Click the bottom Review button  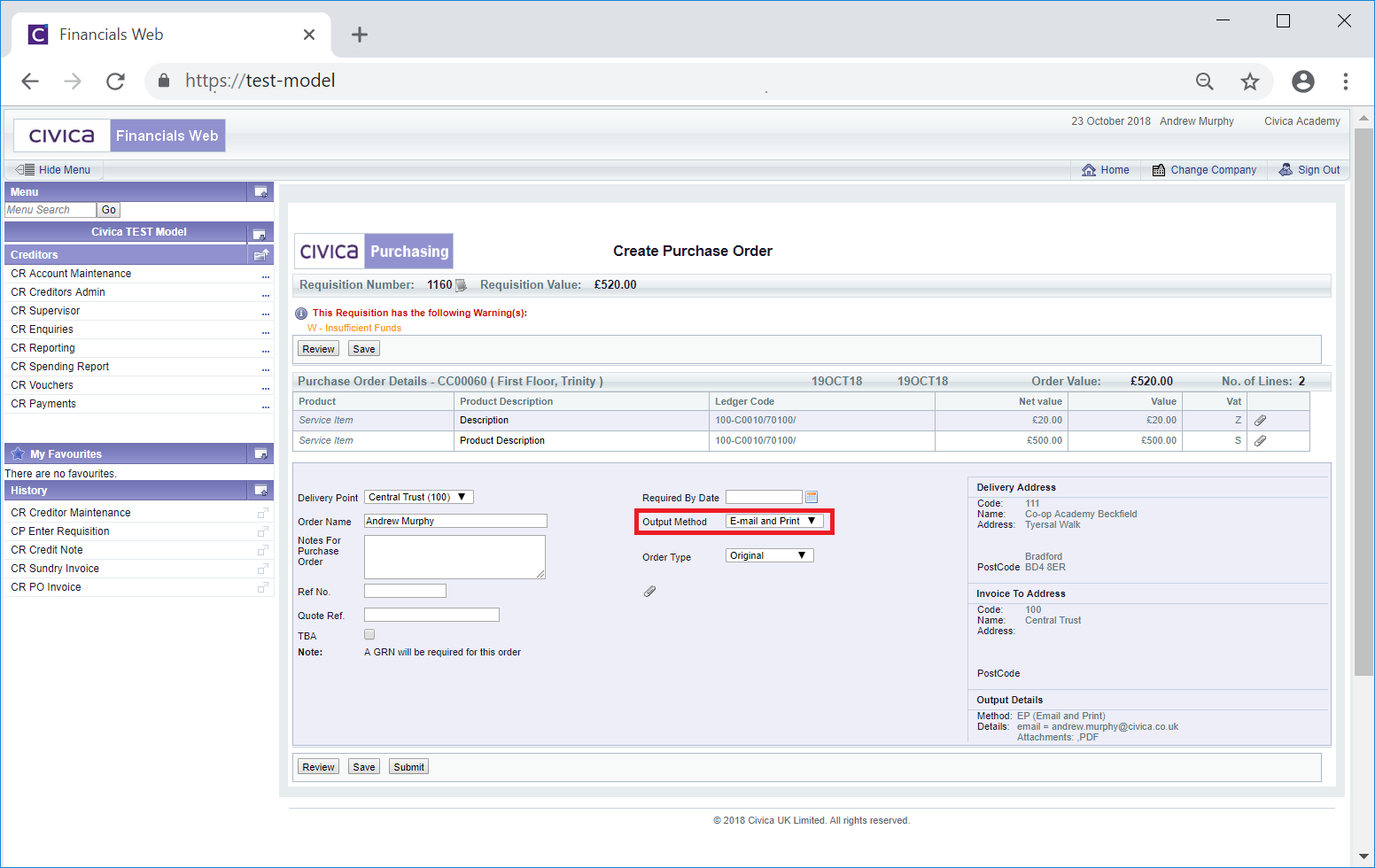[318, 767]
